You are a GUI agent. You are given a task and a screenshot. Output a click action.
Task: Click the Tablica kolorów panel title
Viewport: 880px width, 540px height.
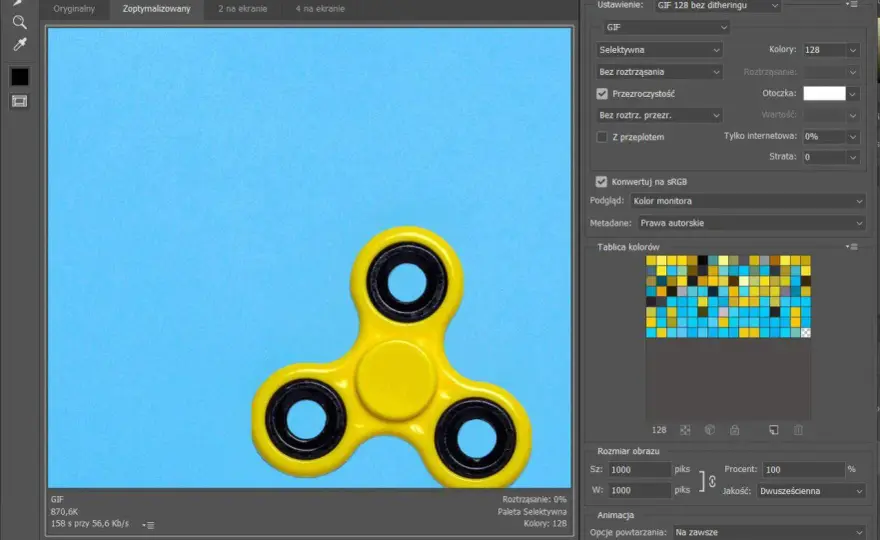[x=628, y=247]
